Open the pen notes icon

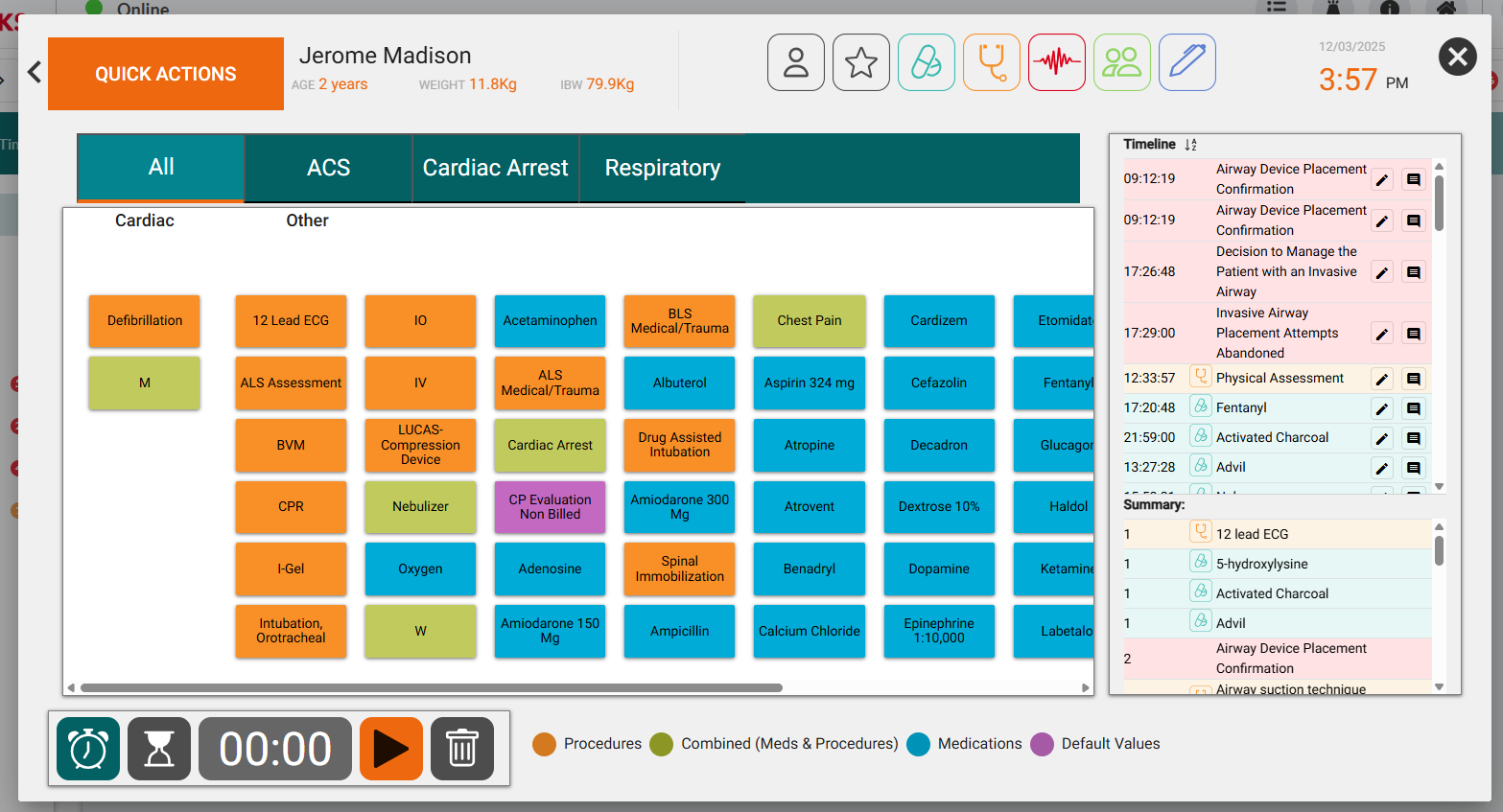coord(1186,61)
